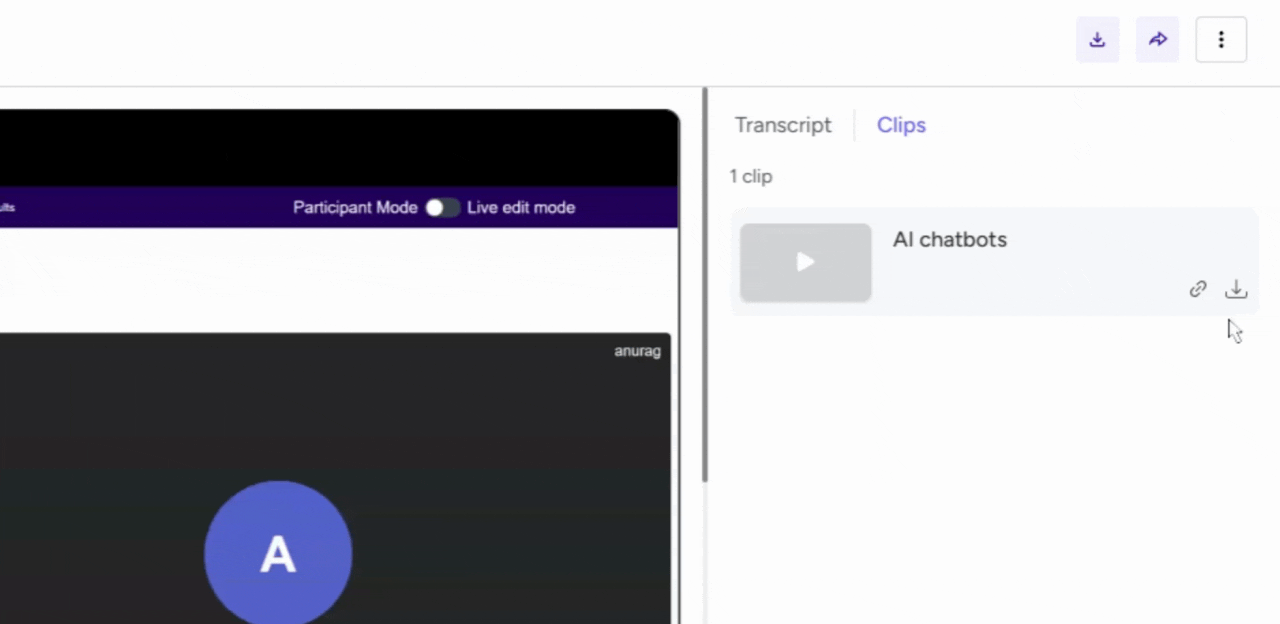Click the blue 'A' avatar circle
The width and height of the screenshot is (1280, 624).
[278, 554]
